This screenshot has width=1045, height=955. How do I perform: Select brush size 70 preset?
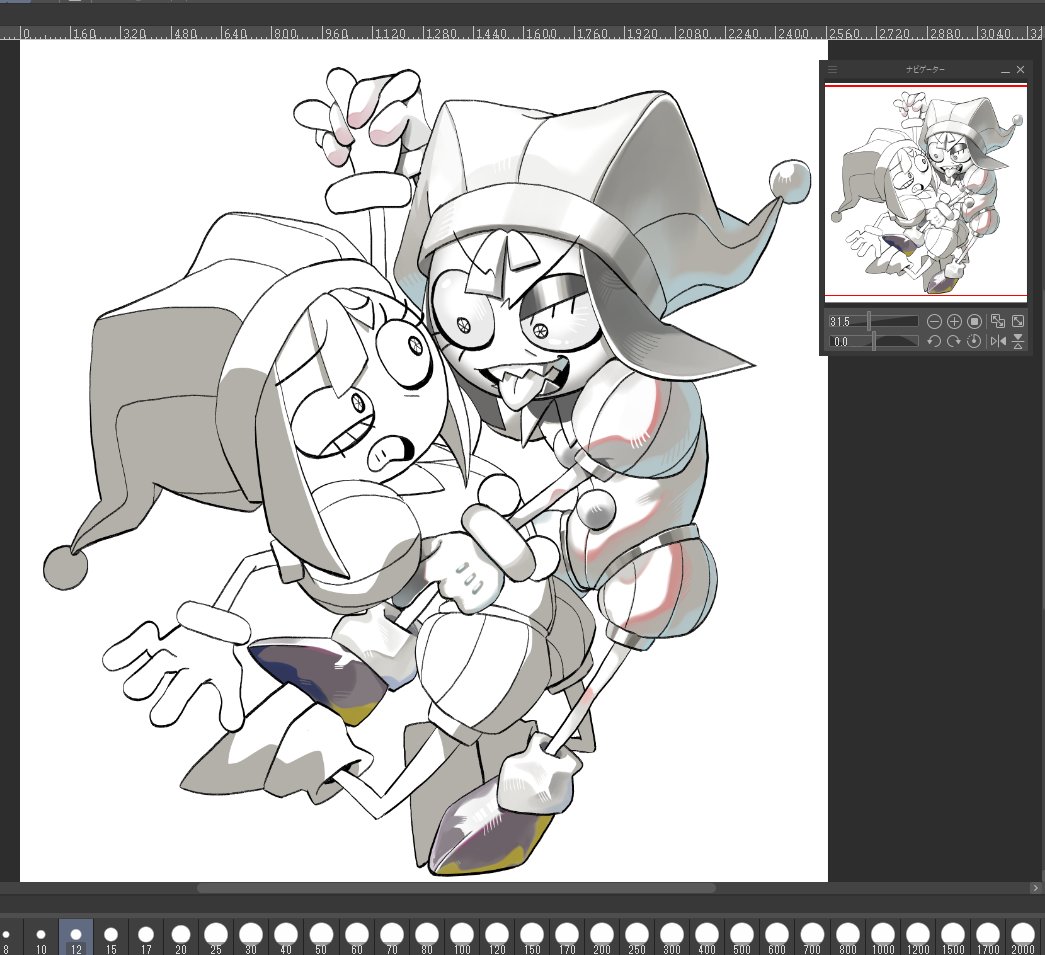392,937
